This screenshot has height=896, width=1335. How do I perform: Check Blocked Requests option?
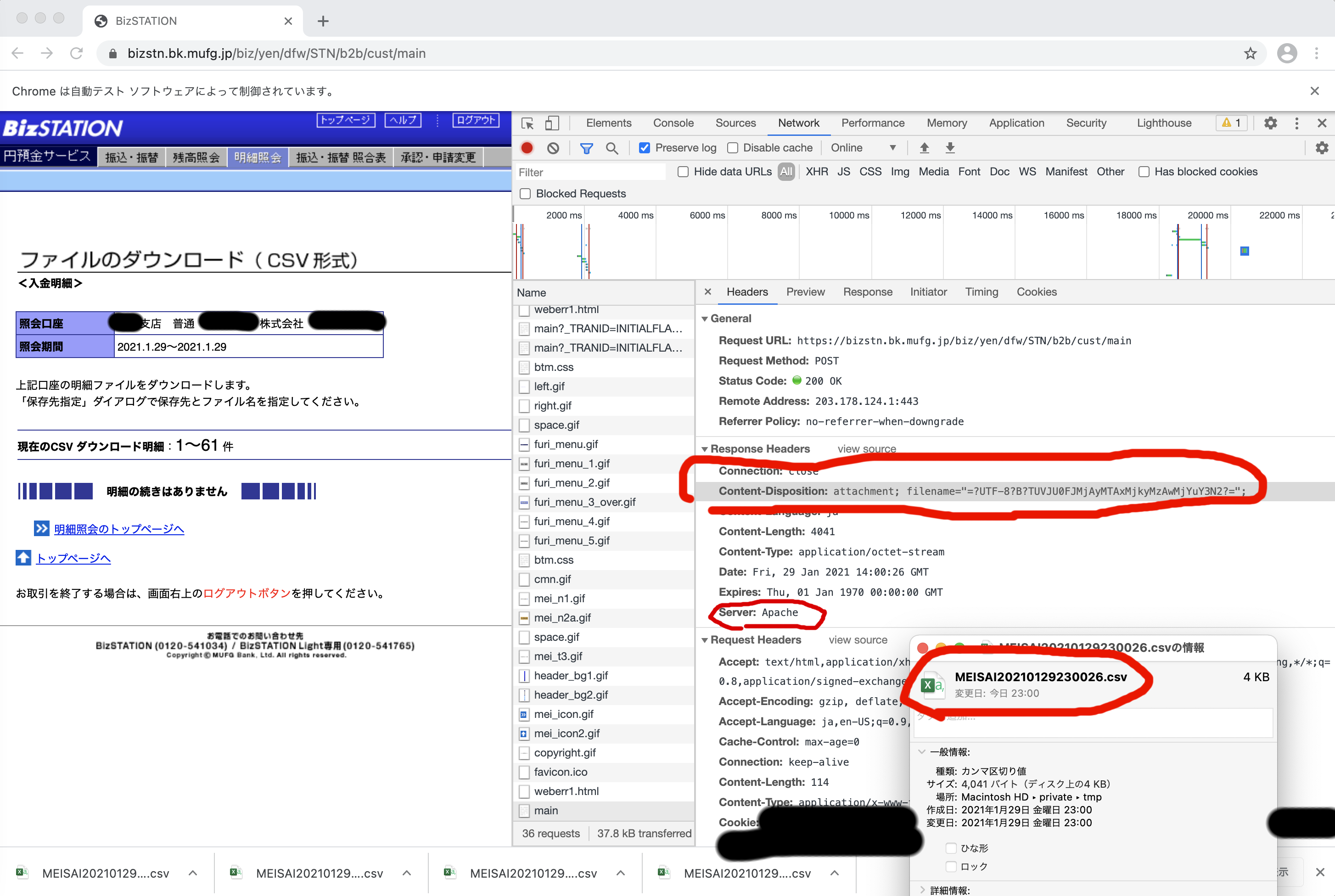tap(525, 194)
